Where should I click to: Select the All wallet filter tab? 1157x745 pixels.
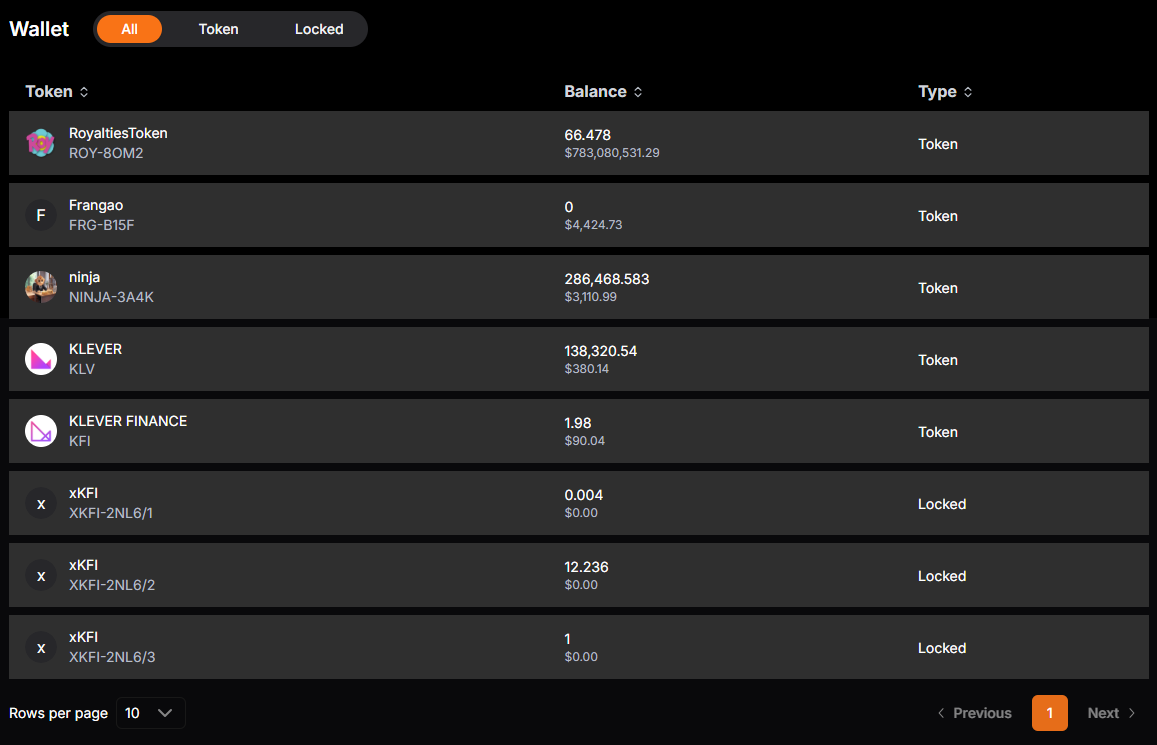(x=129, y=29)
